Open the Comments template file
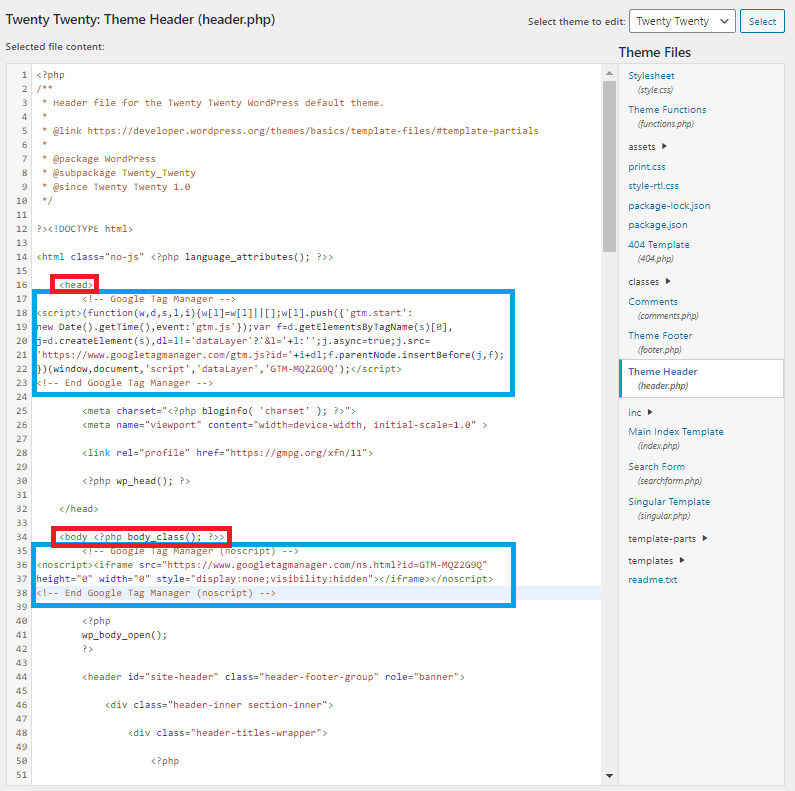This screenshot has width=795, height=791. (653, 302)
